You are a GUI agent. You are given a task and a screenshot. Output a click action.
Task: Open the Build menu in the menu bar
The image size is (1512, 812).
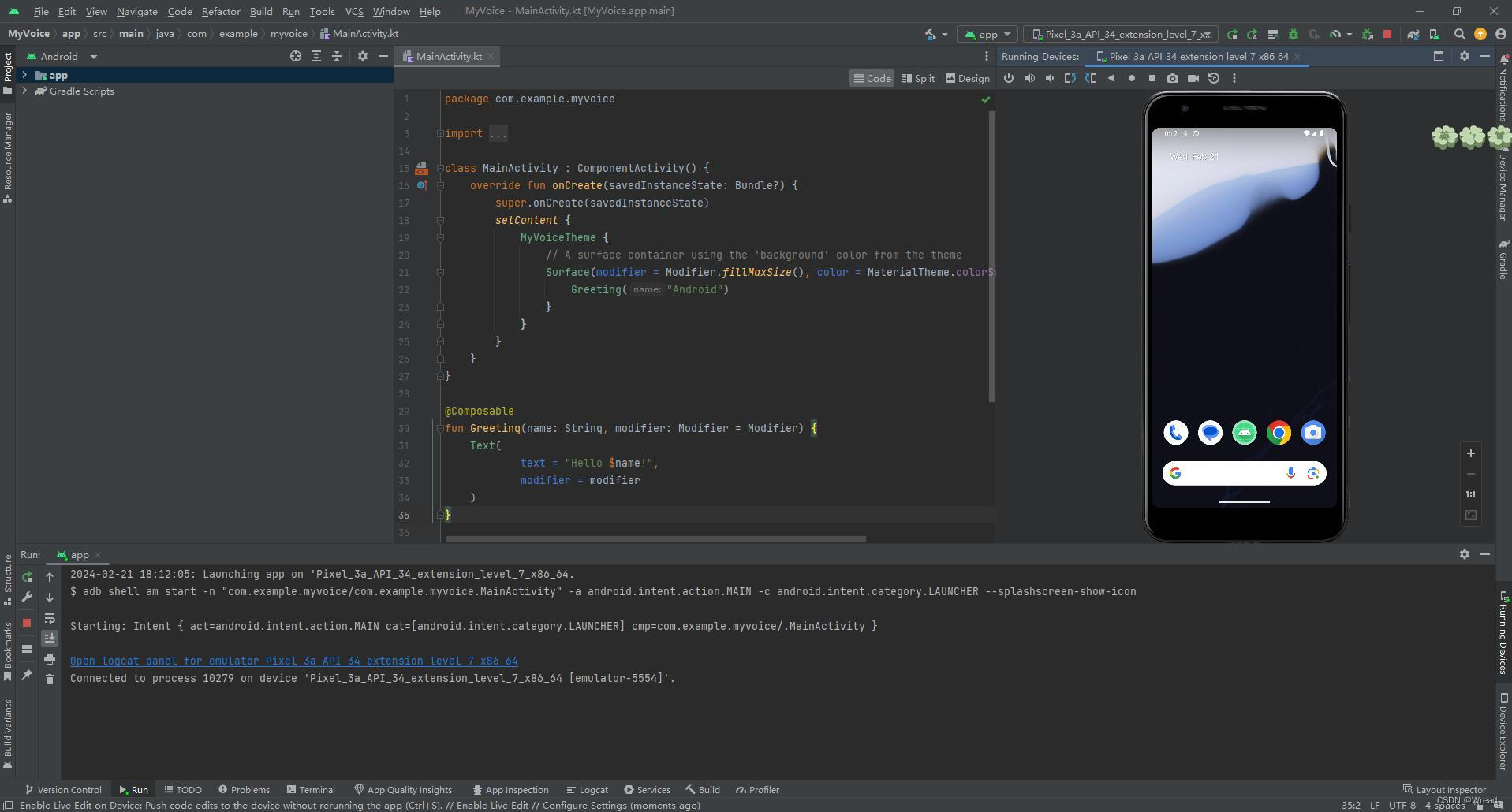(x=260, y=11)
